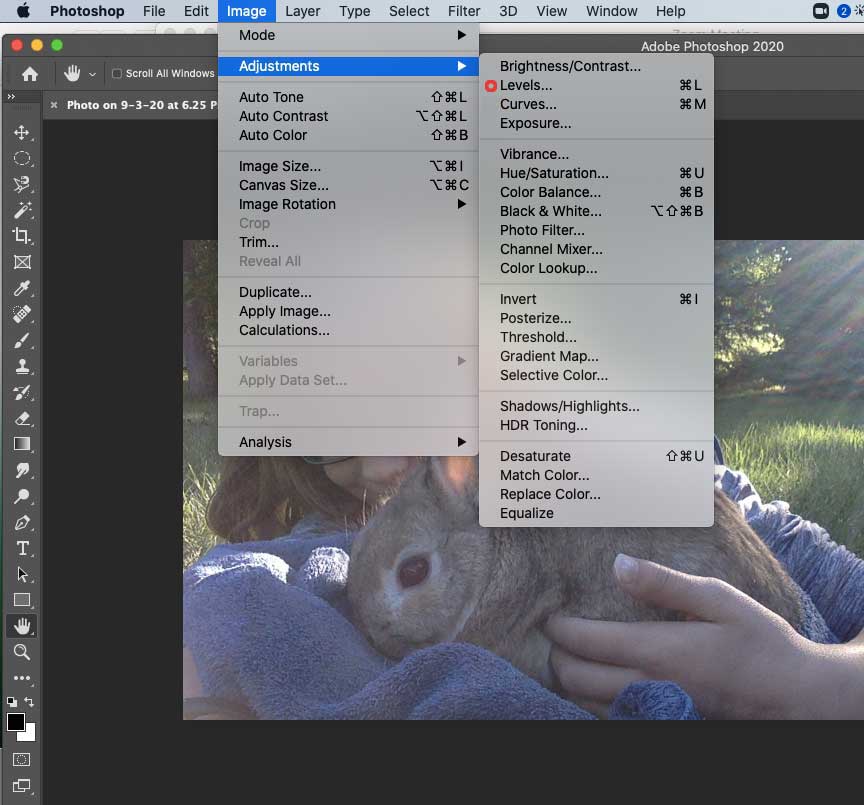
Task: Choose Curves adjustment
Action: point(596,104)
